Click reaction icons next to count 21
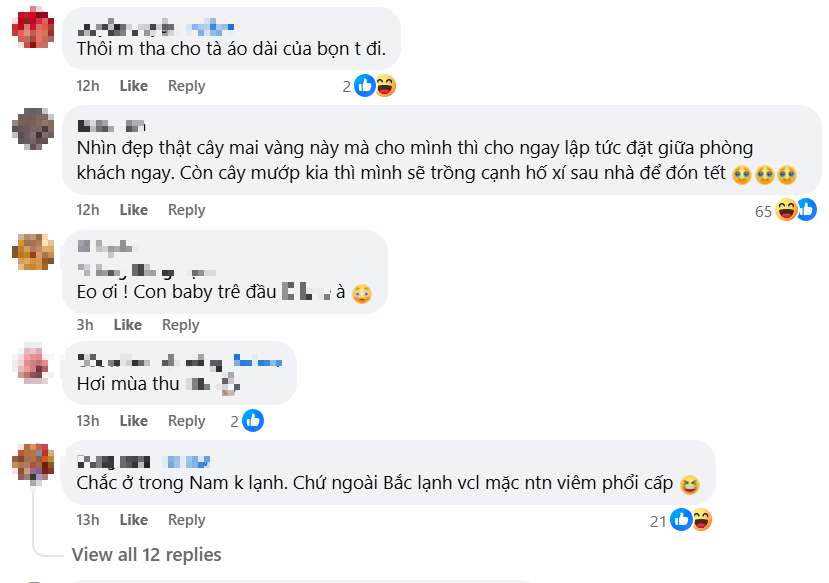The width and height of the screenshot is (829, 583). click(x=691, y=520)
